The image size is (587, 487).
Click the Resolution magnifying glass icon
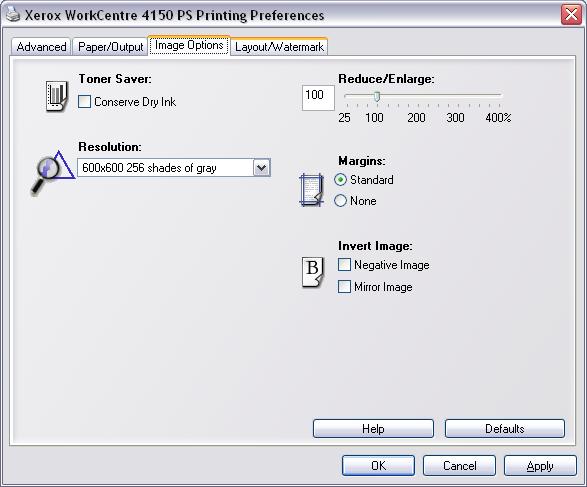pos(52,172)
